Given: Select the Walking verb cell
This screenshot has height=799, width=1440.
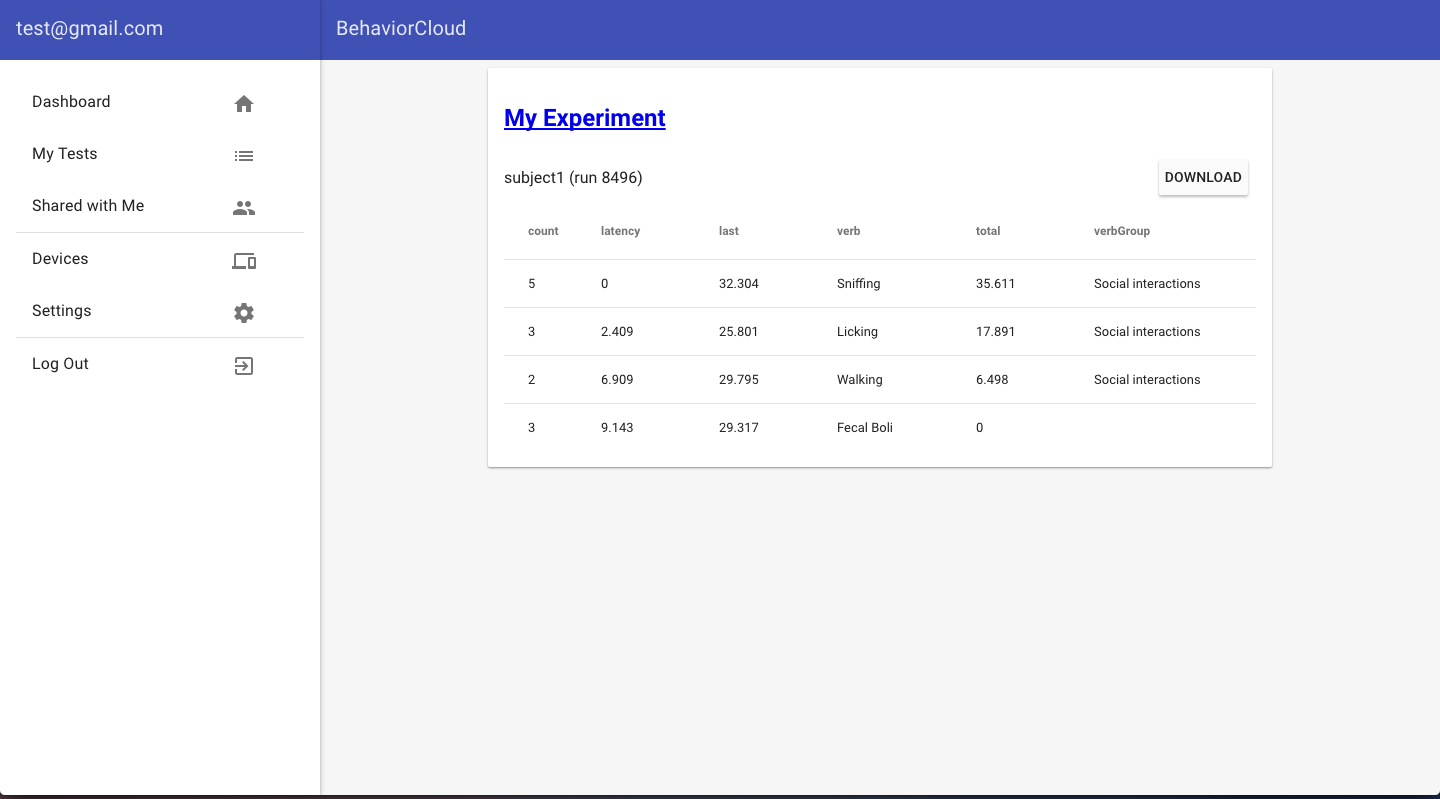Looking at the screenshot, I should [x=859, y=380].
